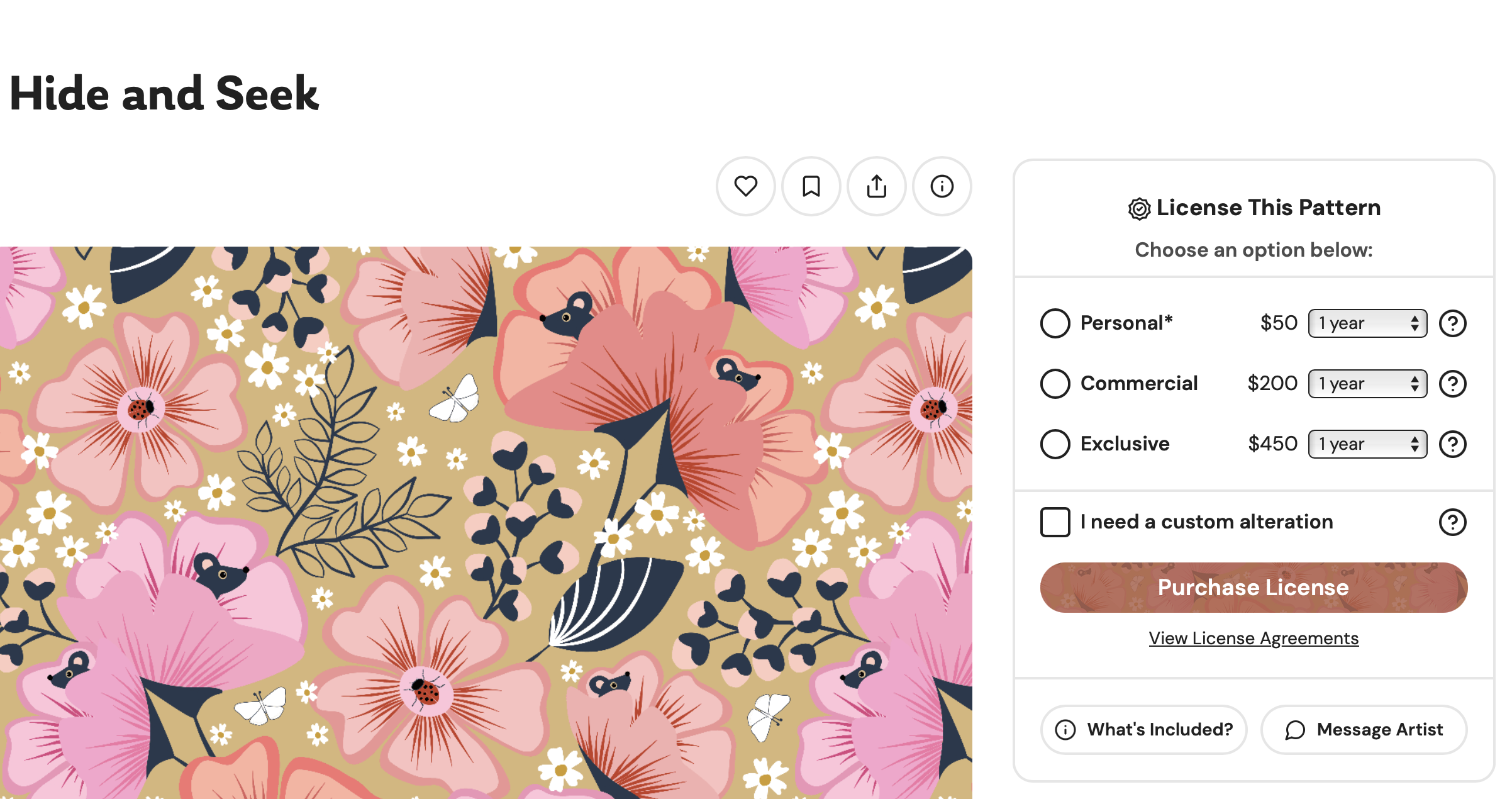Open Commercial license duration dropdown
Screen dimensions: 1512x799
click(1367, 384)
